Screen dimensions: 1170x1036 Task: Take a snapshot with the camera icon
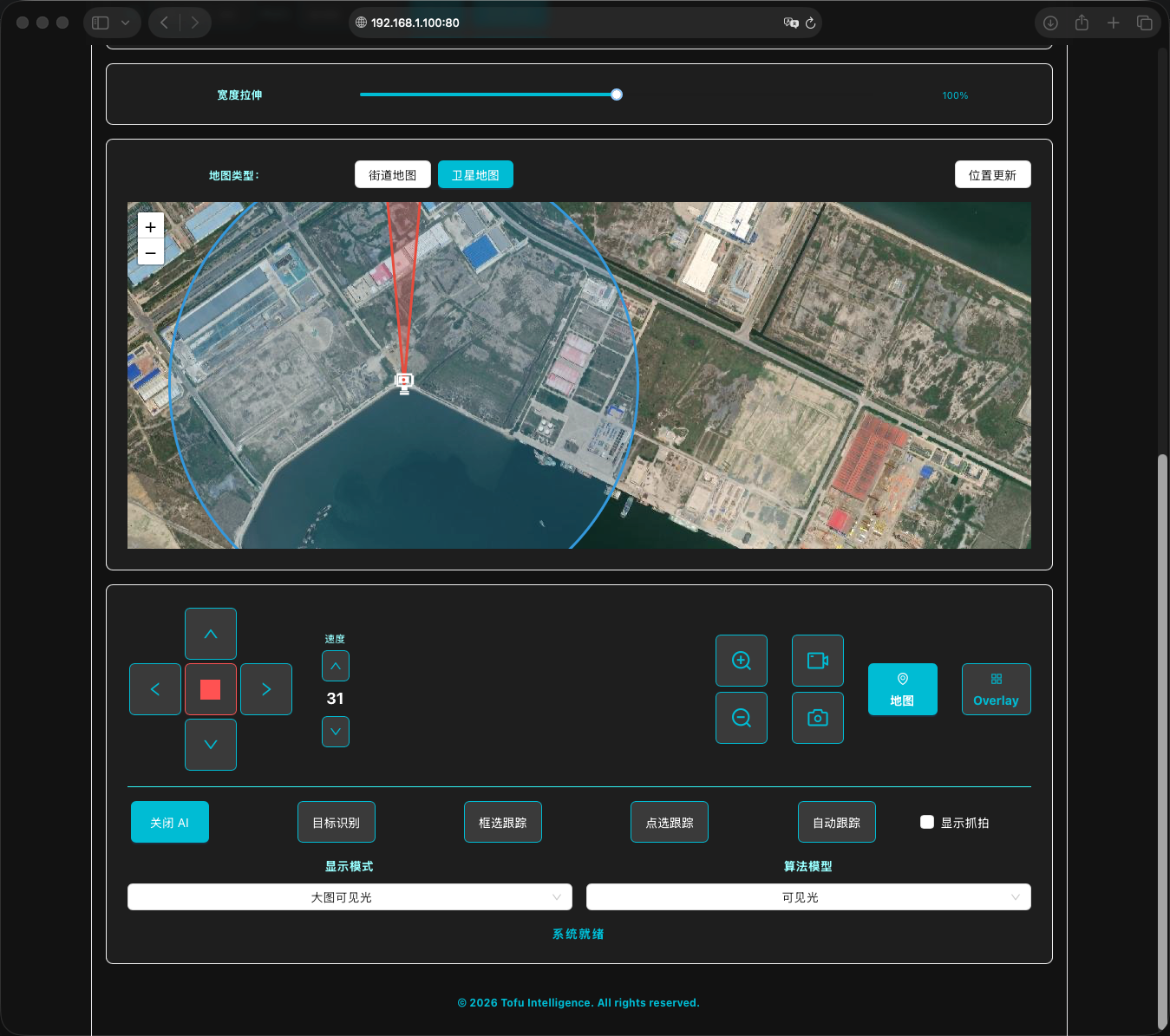817,718
